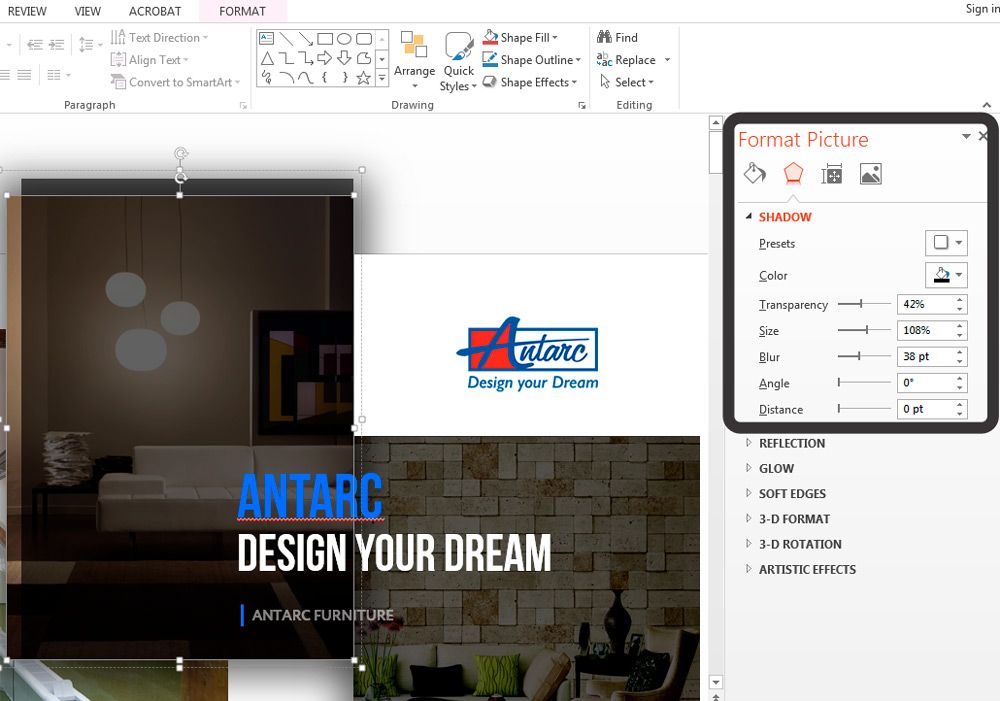
Task: Expand the GLOW section
Action: pos(749,468)
